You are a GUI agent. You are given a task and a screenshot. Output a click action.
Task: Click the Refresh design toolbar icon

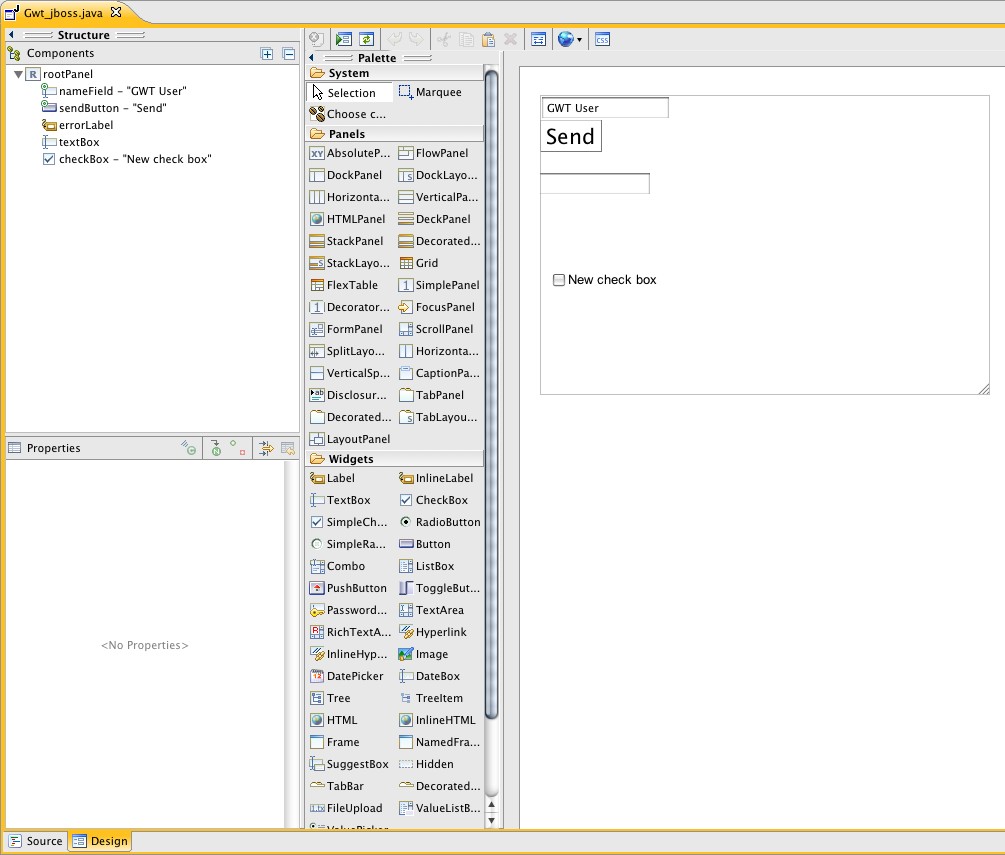(x=367, y=40)
